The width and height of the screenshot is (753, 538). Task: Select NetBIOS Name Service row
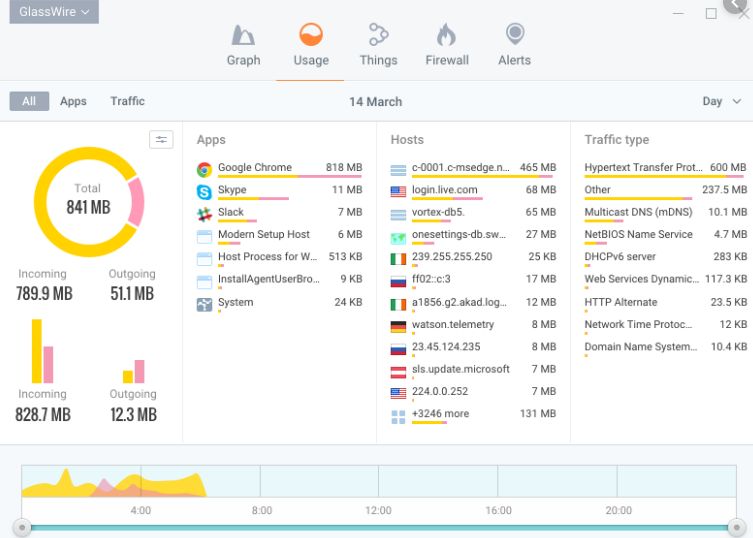666,236
